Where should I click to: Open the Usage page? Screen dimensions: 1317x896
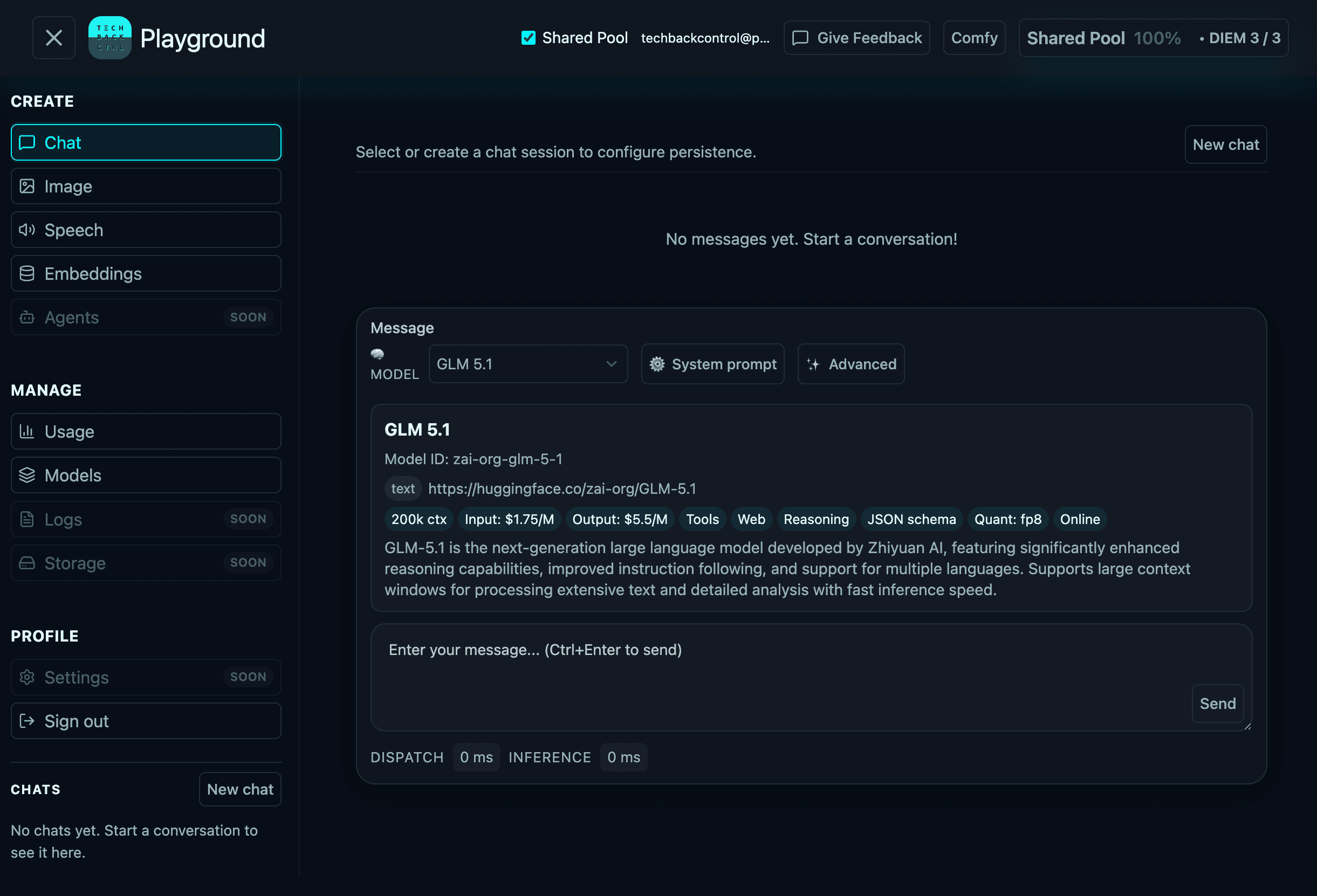(146, 432)
